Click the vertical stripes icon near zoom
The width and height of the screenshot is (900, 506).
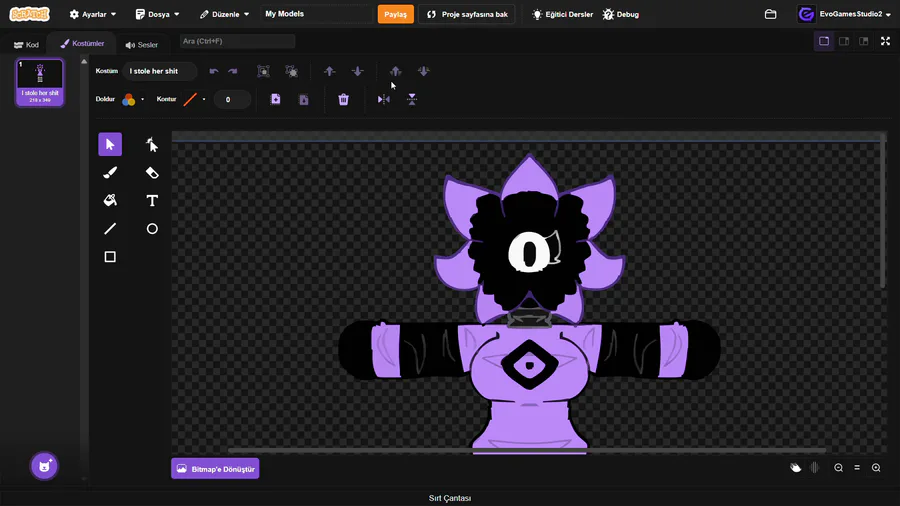pos(814,468)
